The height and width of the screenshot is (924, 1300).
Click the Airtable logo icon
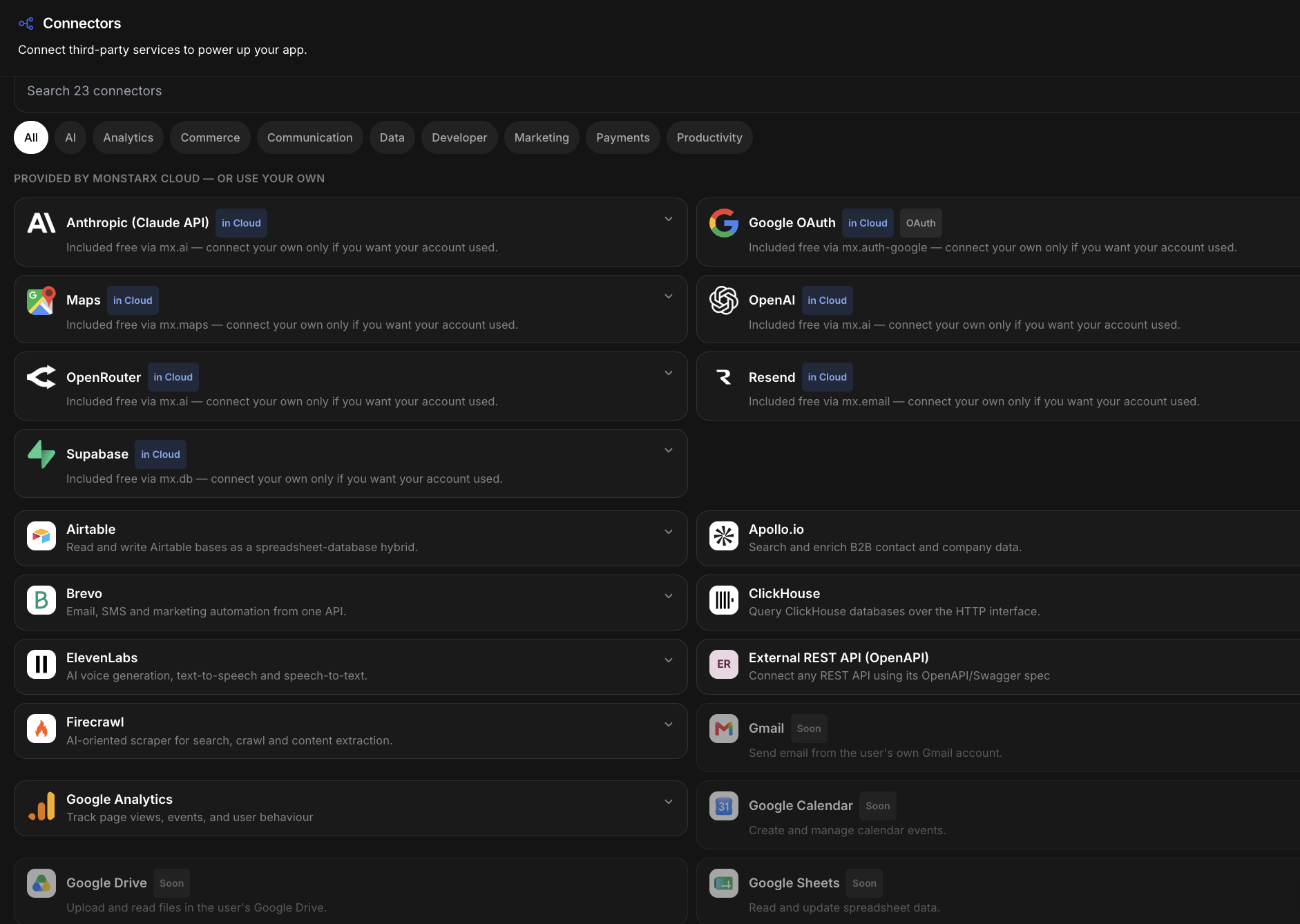click(x=41, y=536)
